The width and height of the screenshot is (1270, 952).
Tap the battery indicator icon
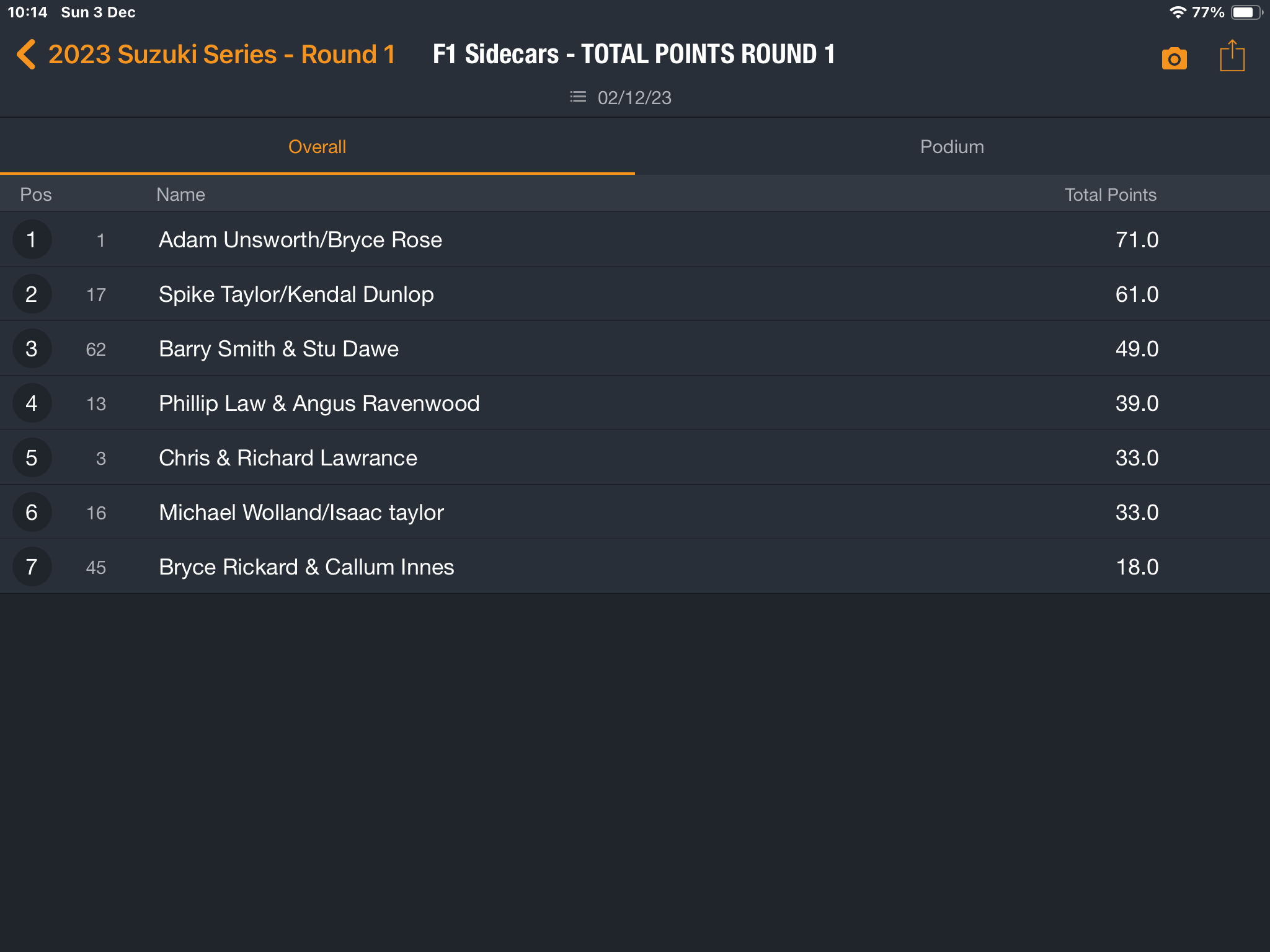pyautogui.click(x=1246, y=12)
